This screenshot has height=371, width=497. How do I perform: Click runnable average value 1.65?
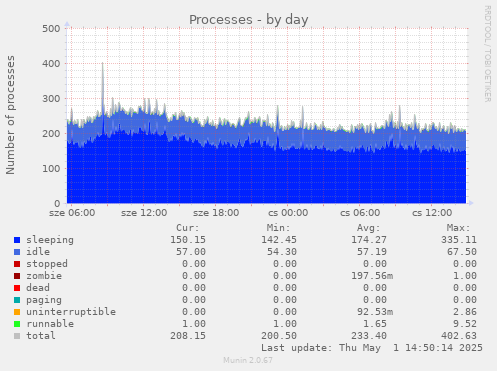click(375, 324)
